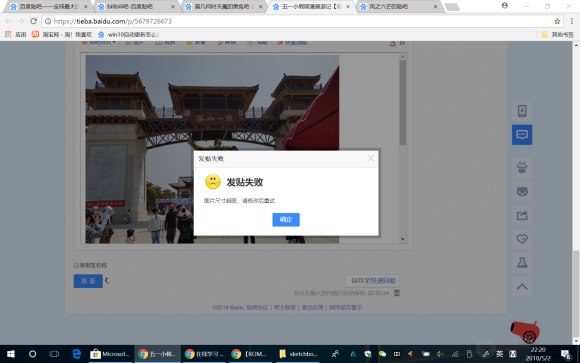The height and width of the screenshot is (363, 580).
Task: Open the 应用 apps bookmark shortcut
Action: pos(16,34)
